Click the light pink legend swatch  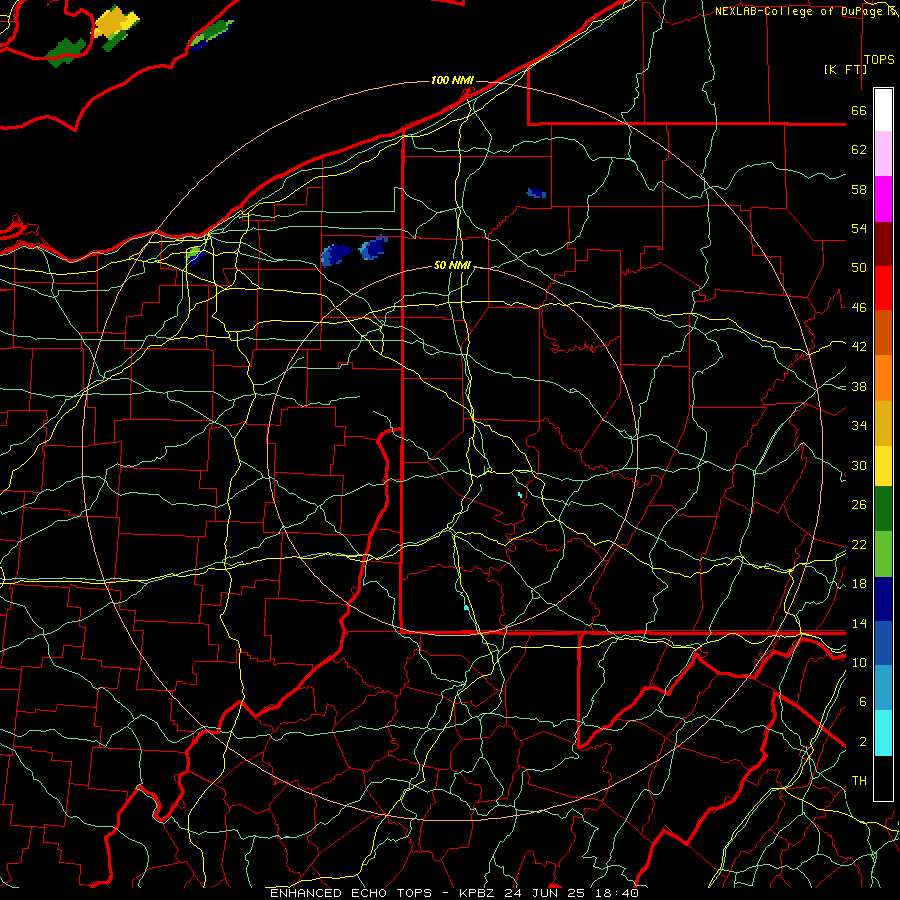883,153
